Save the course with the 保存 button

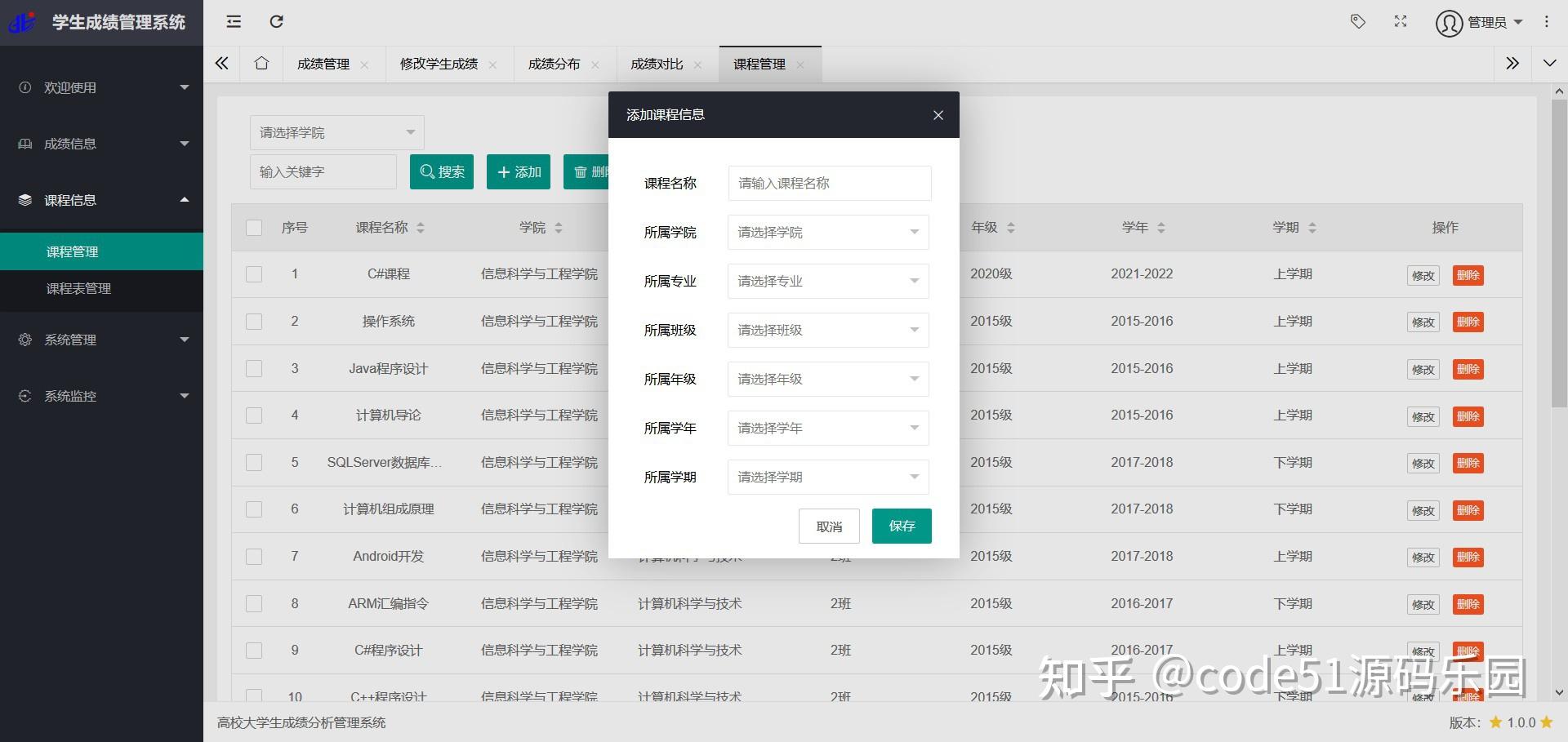902,526
